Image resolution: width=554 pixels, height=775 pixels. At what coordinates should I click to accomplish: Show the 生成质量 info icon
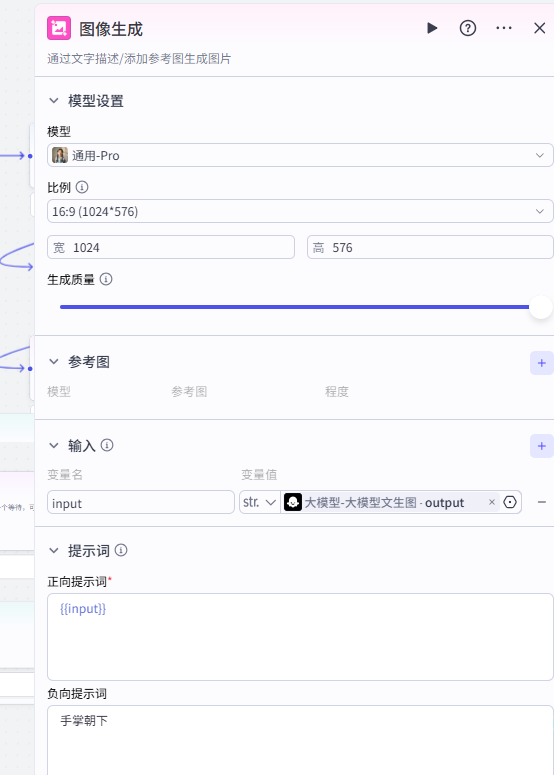pos(106,279)
